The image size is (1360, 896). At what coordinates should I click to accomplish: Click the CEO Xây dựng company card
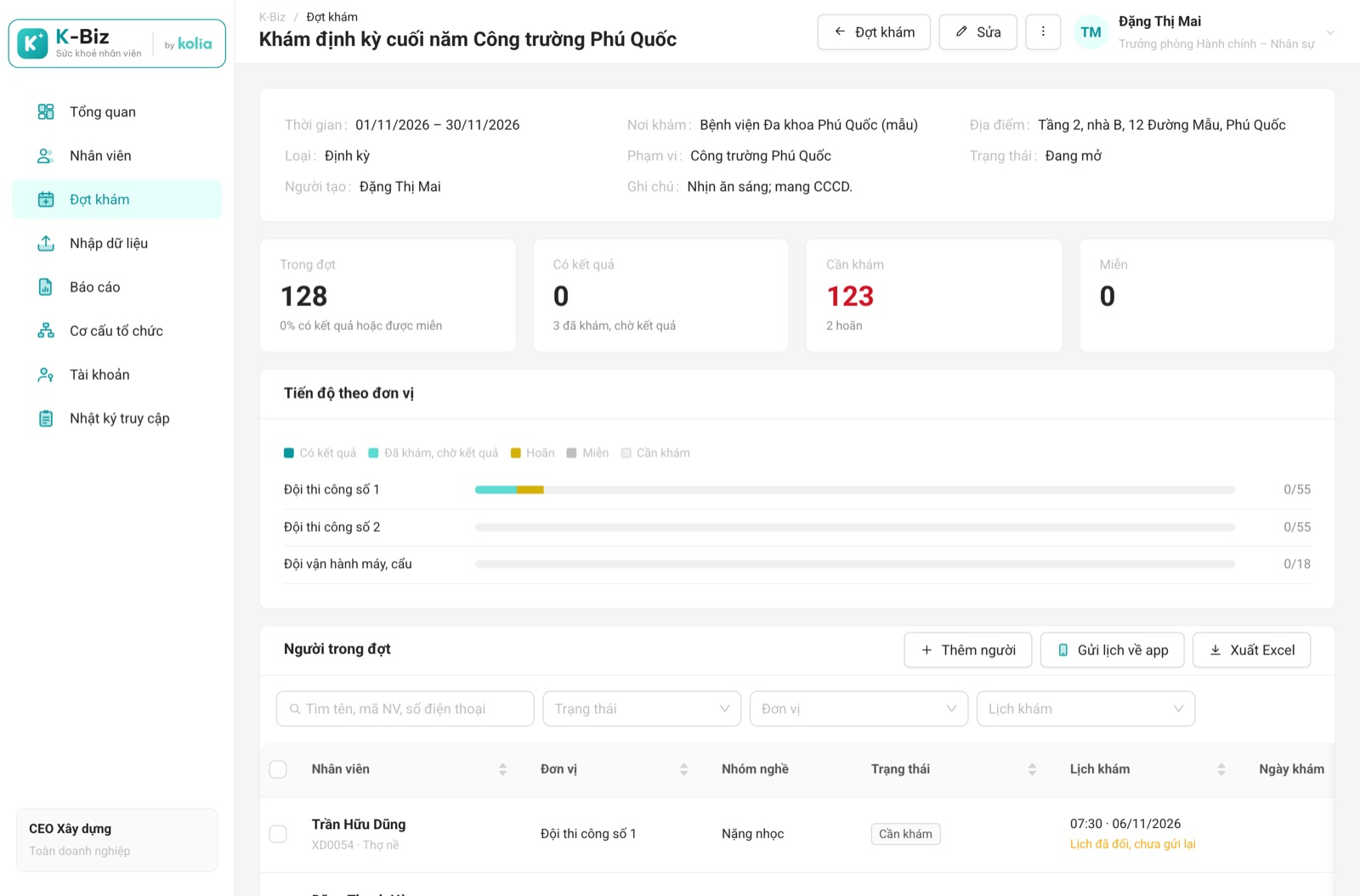pyautogui.click(x=117, y=840)
